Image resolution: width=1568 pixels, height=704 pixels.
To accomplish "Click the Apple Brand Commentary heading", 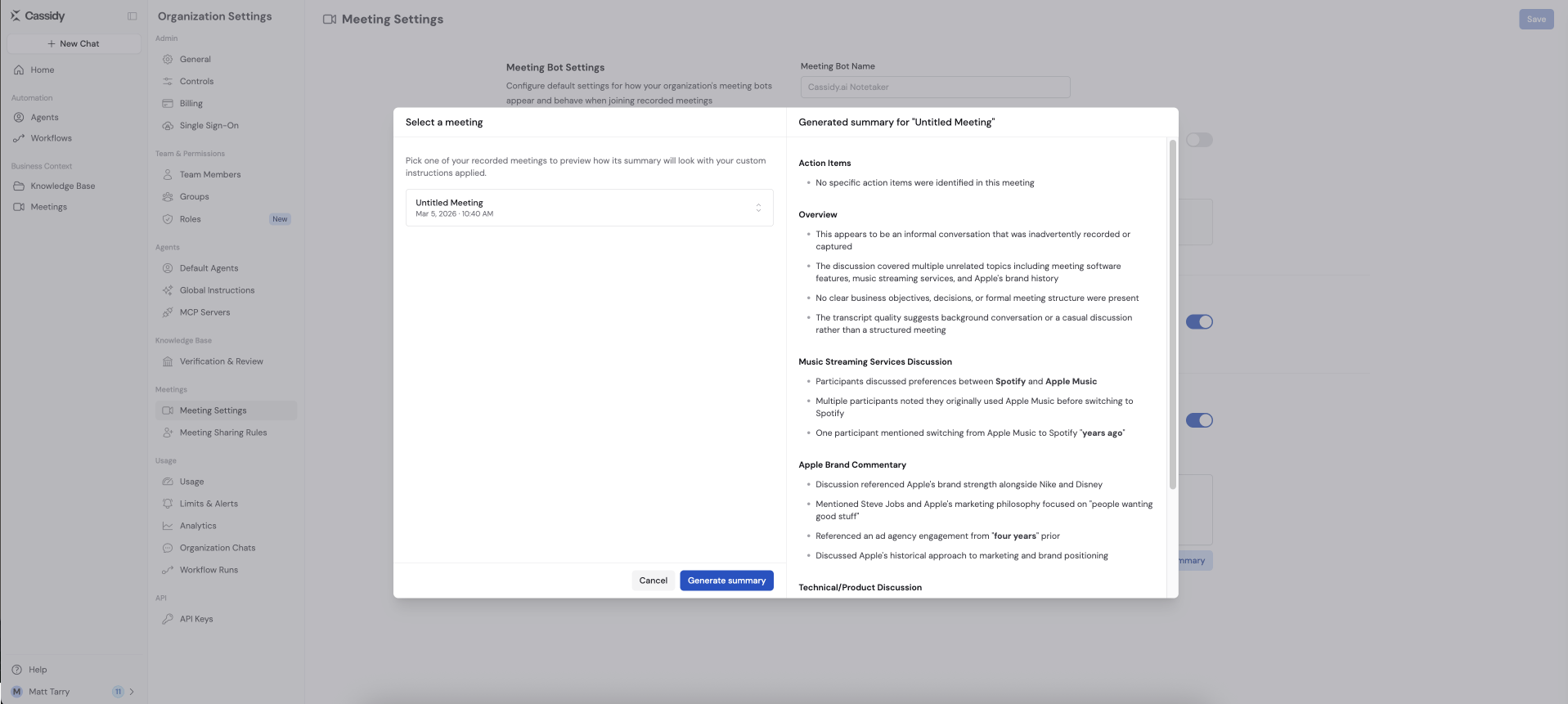I will click(852, 465).
